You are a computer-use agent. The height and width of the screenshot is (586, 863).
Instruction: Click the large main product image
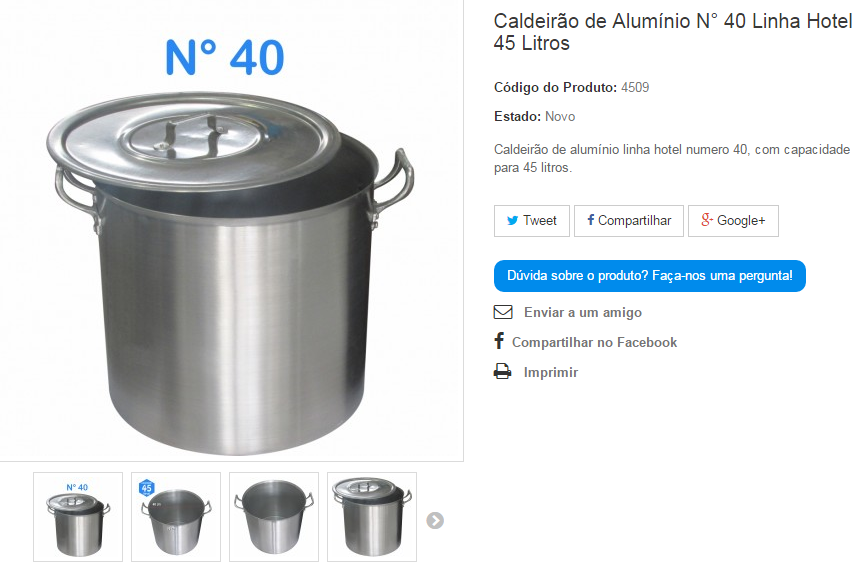[x=231, y=231]
